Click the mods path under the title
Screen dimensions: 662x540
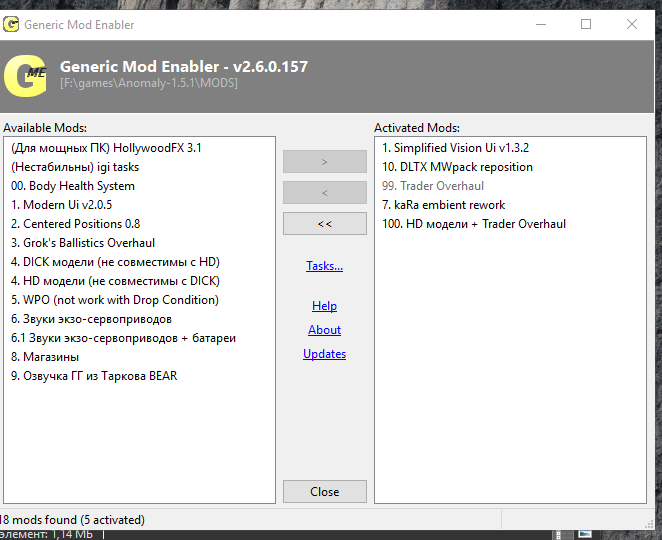click(x=149, y=83)
